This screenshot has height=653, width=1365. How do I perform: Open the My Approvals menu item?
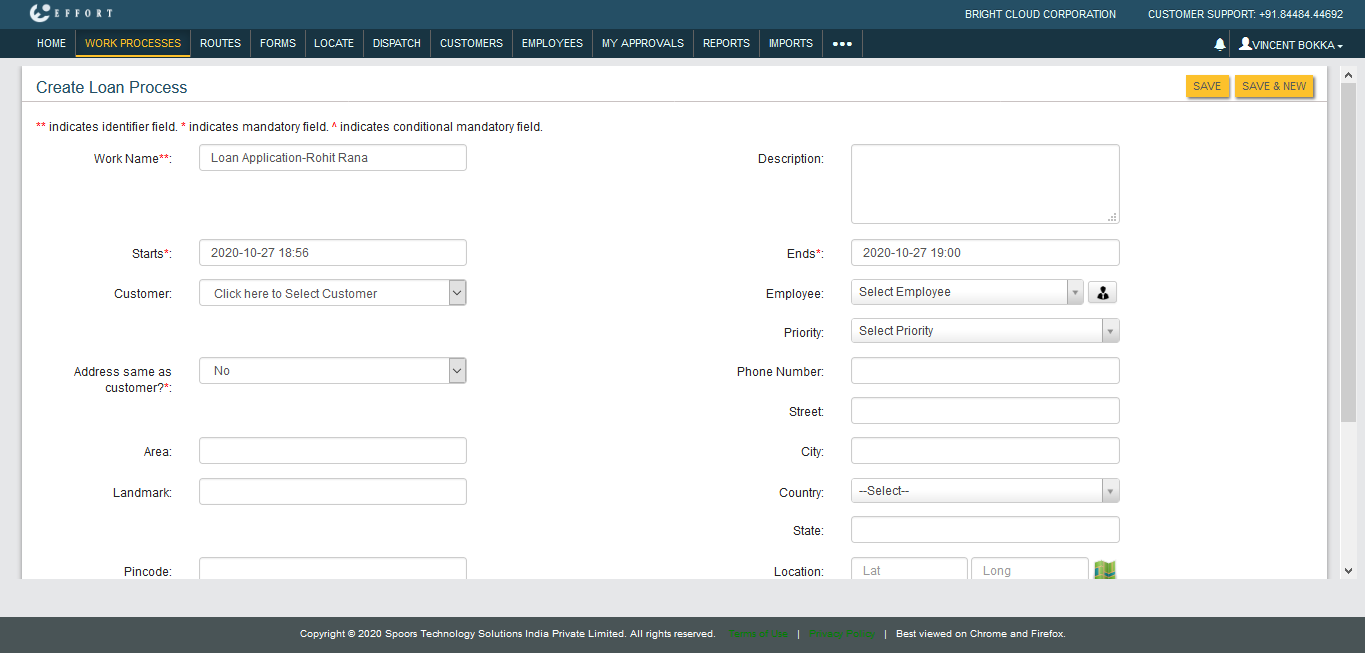pyautogui.click(x=642, y=44)
